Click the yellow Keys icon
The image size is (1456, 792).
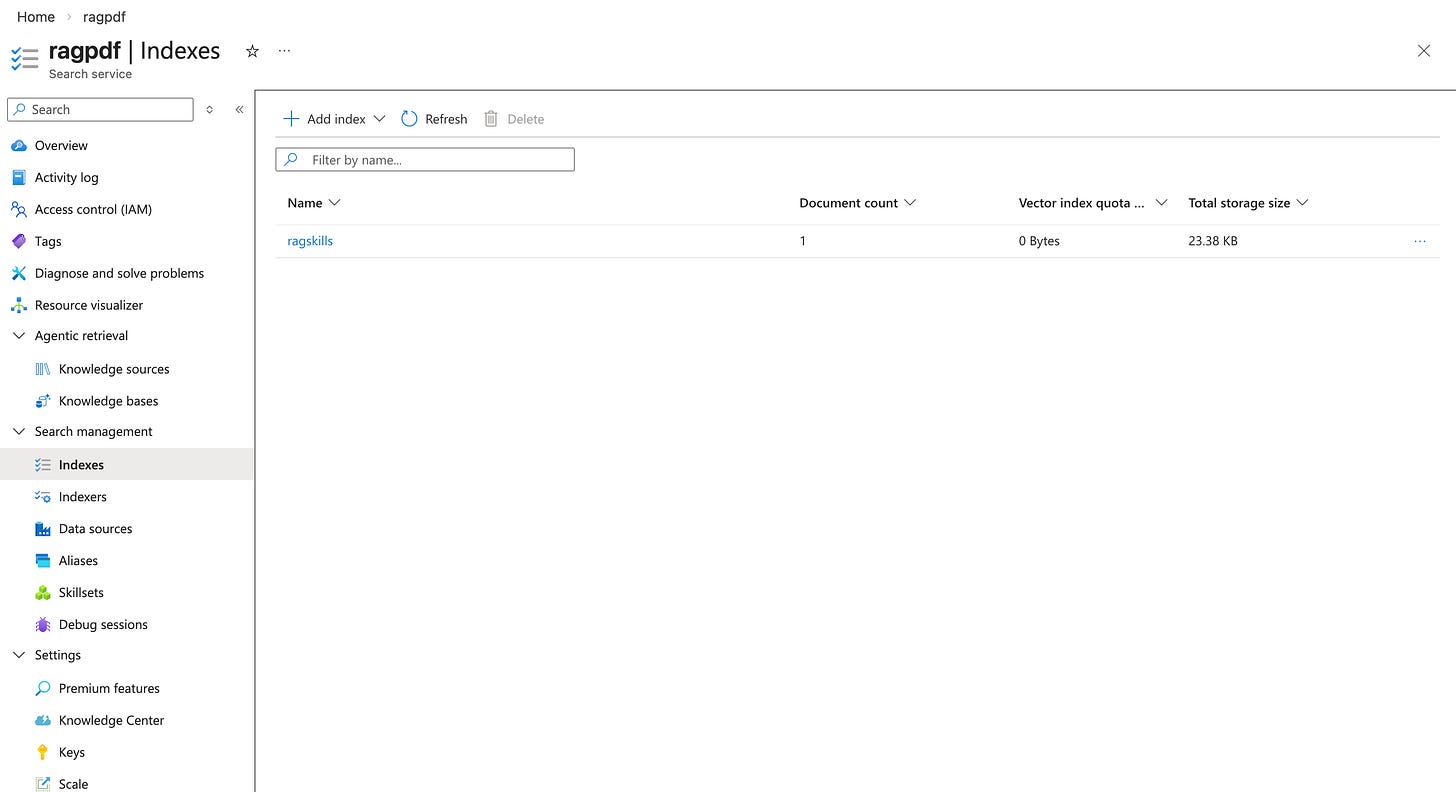42,752
